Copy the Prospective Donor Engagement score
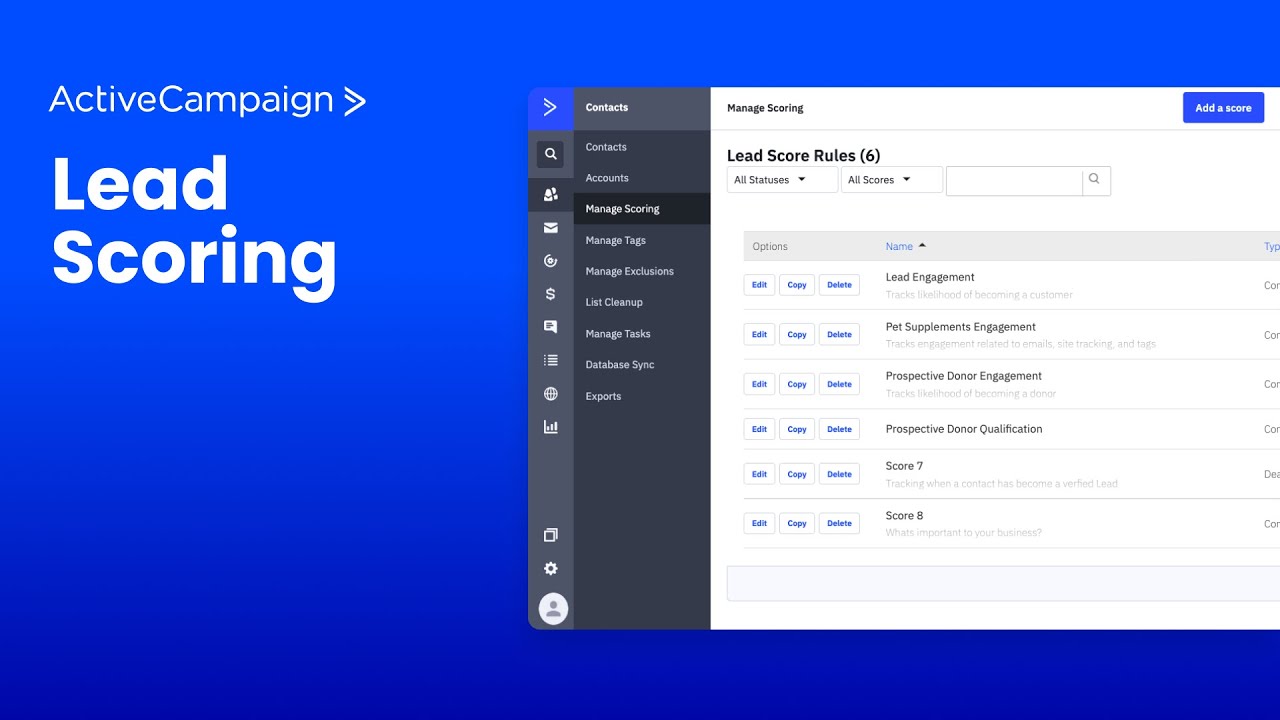Viewport: 1280px width, 720px height. coord(797,384)
